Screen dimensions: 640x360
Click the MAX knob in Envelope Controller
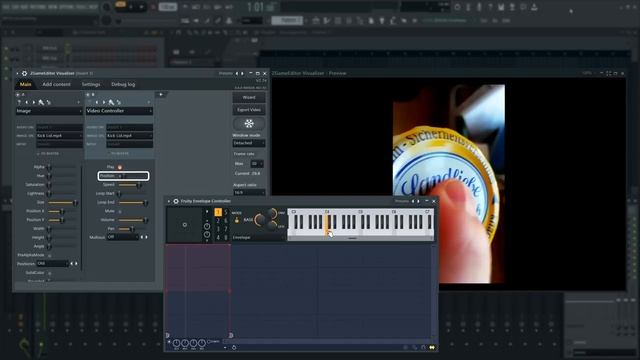pos(272,213)
